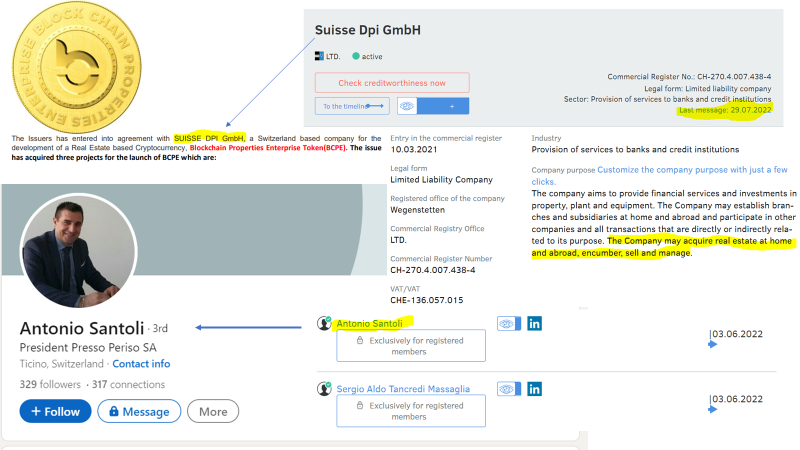Screen dimensions: 800x450
Task: Open Antonio Santoli's registry entry link
Action: (x=369, y=323)
